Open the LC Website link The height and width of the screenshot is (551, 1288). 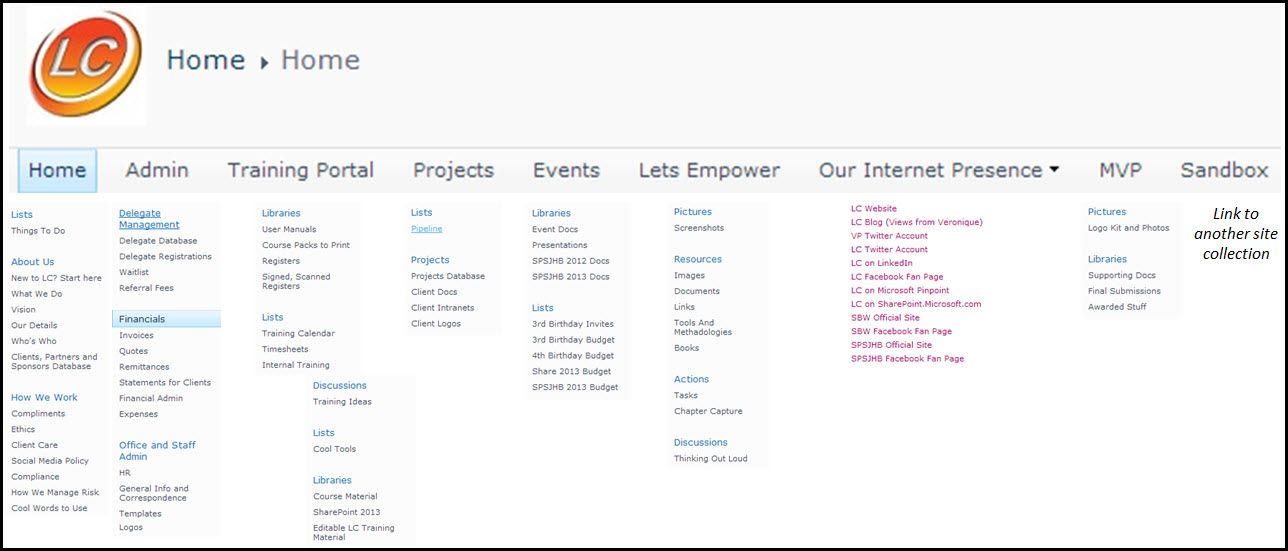(874, 209)
